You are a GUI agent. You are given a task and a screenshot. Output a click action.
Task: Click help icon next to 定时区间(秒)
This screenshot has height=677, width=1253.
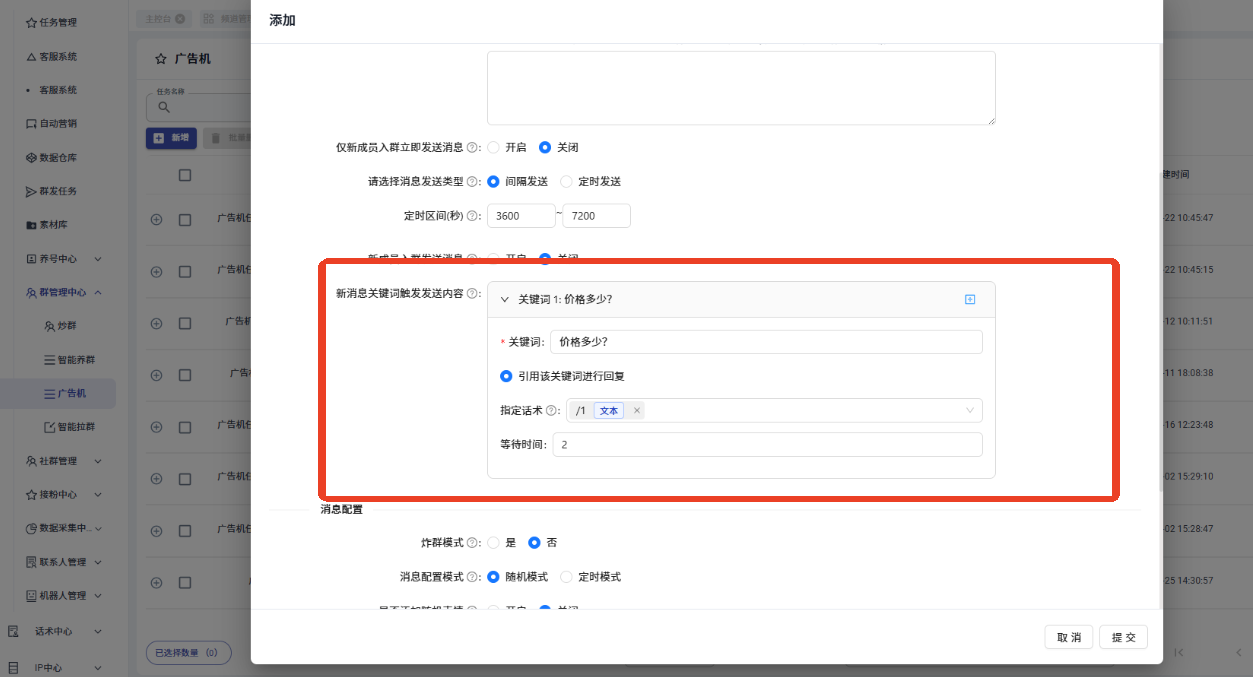tap(473, 216)
